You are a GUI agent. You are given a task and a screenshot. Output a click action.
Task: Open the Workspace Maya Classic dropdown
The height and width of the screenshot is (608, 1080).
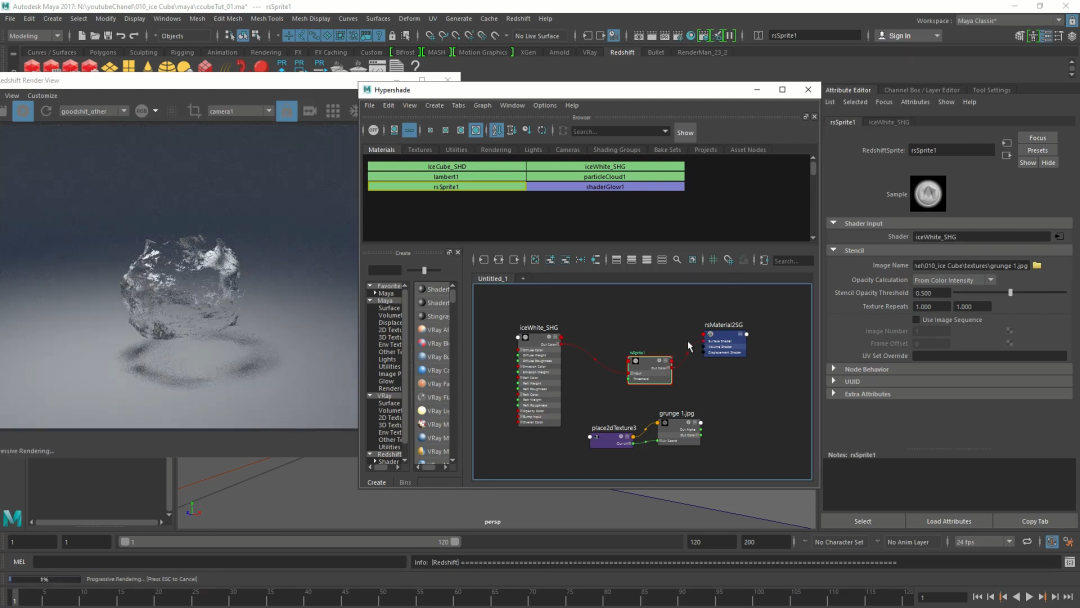tap(1009, 21)
